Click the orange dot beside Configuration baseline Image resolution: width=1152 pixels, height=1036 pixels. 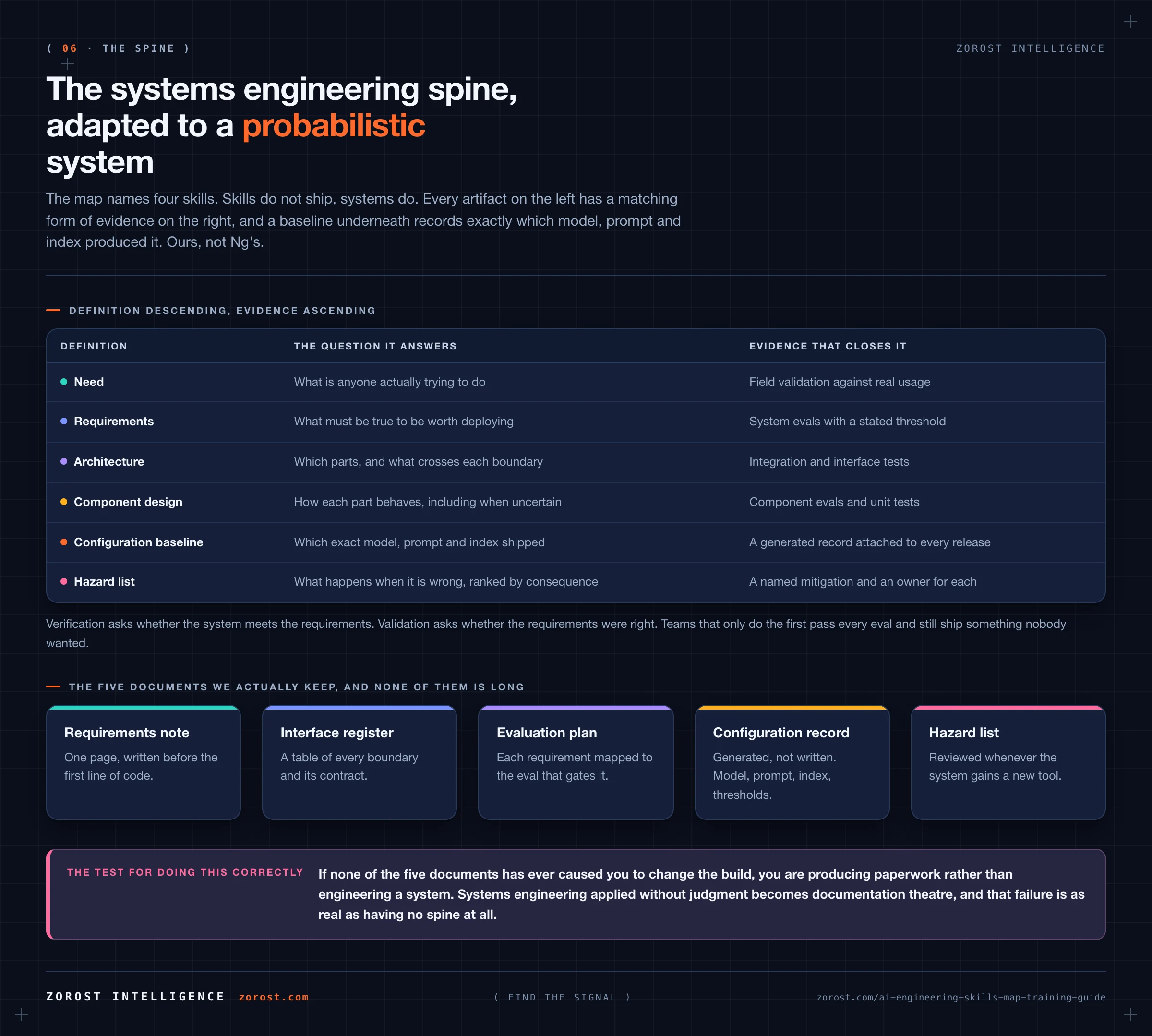click(64, 542)
